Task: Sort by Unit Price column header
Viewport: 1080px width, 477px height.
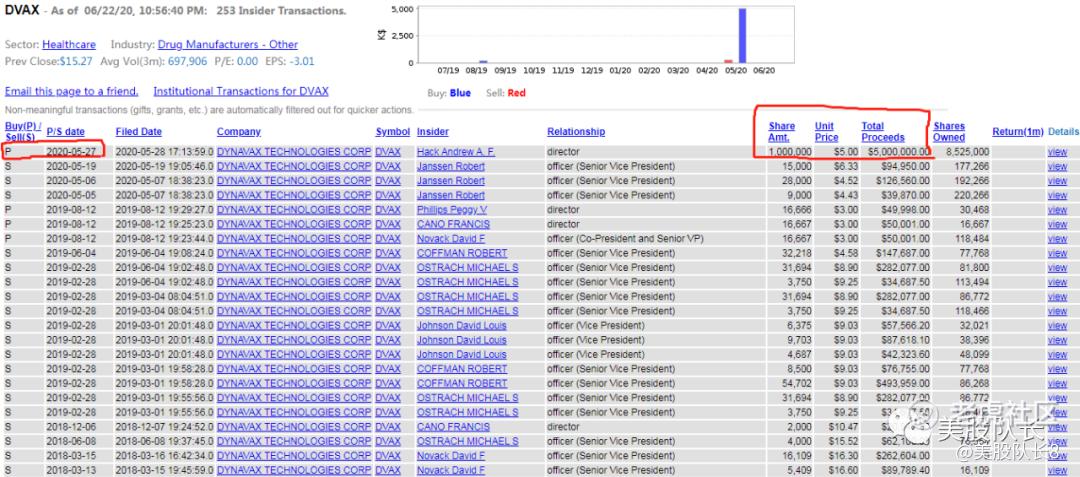Action: click(827, 131)
